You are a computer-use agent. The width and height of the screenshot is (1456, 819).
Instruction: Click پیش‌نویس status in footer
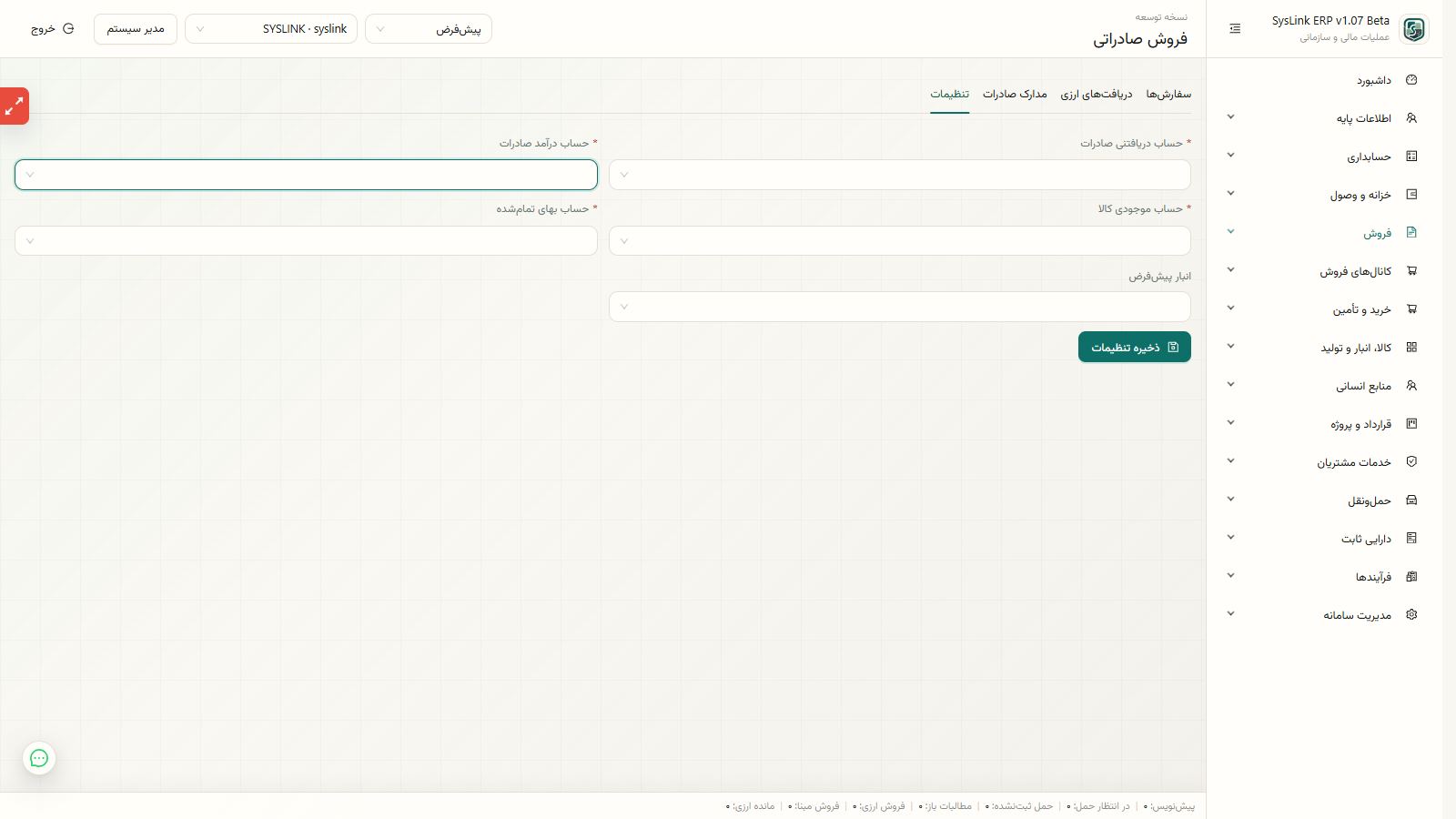[1169, 806]
